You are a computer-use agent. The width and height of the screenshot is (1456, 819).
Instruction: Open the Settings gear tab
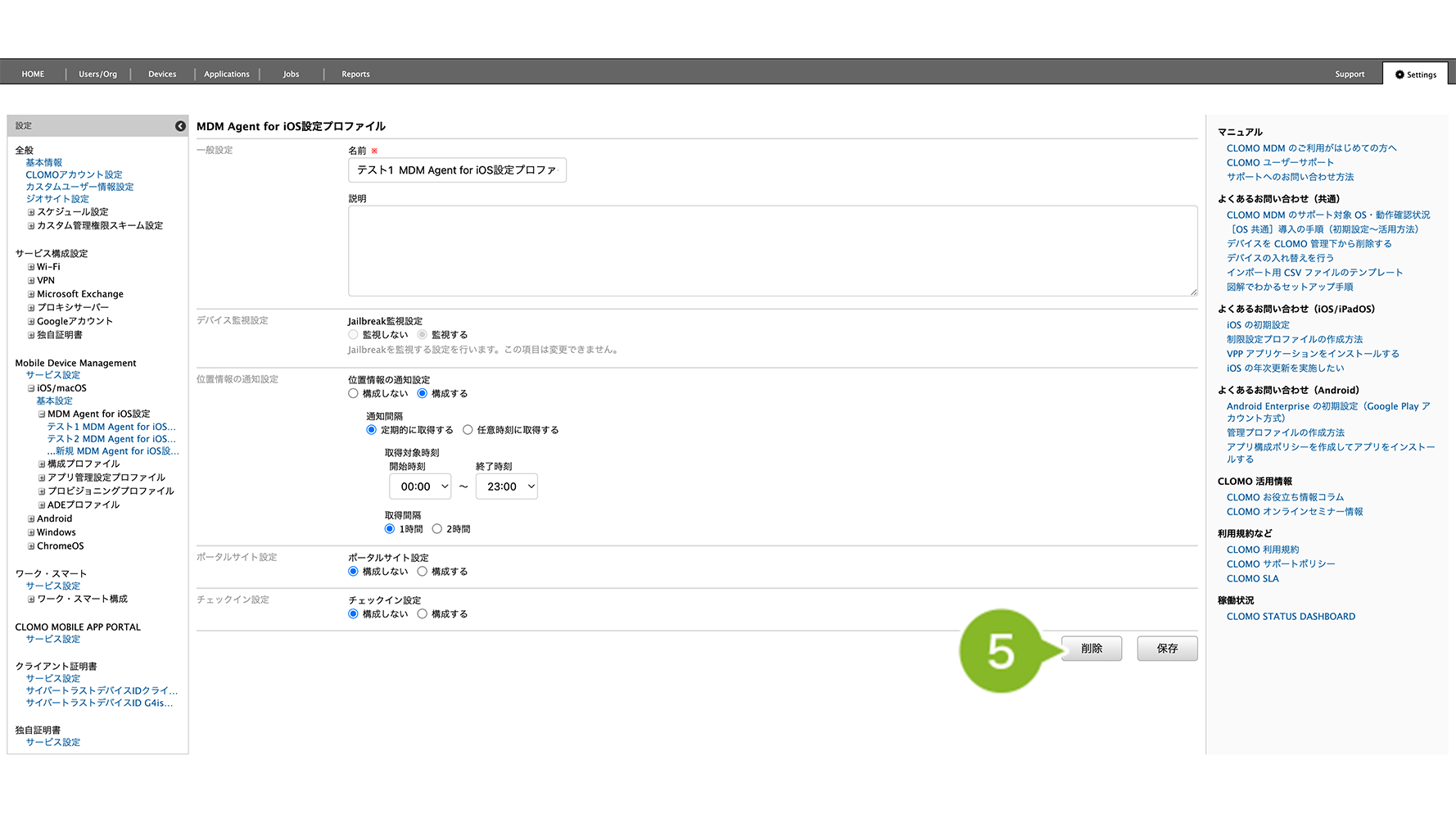(1415, 75)
